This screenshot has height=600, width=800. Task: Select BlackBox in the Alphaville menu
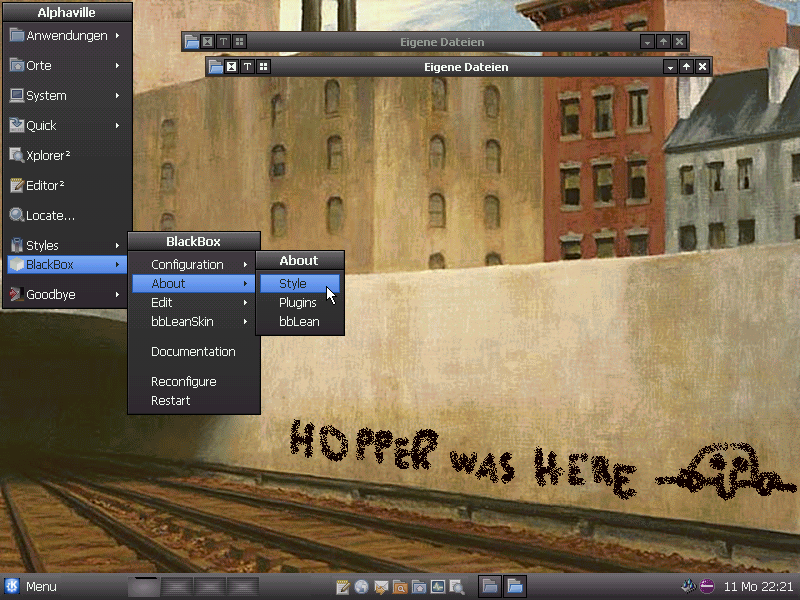[67, 264]
